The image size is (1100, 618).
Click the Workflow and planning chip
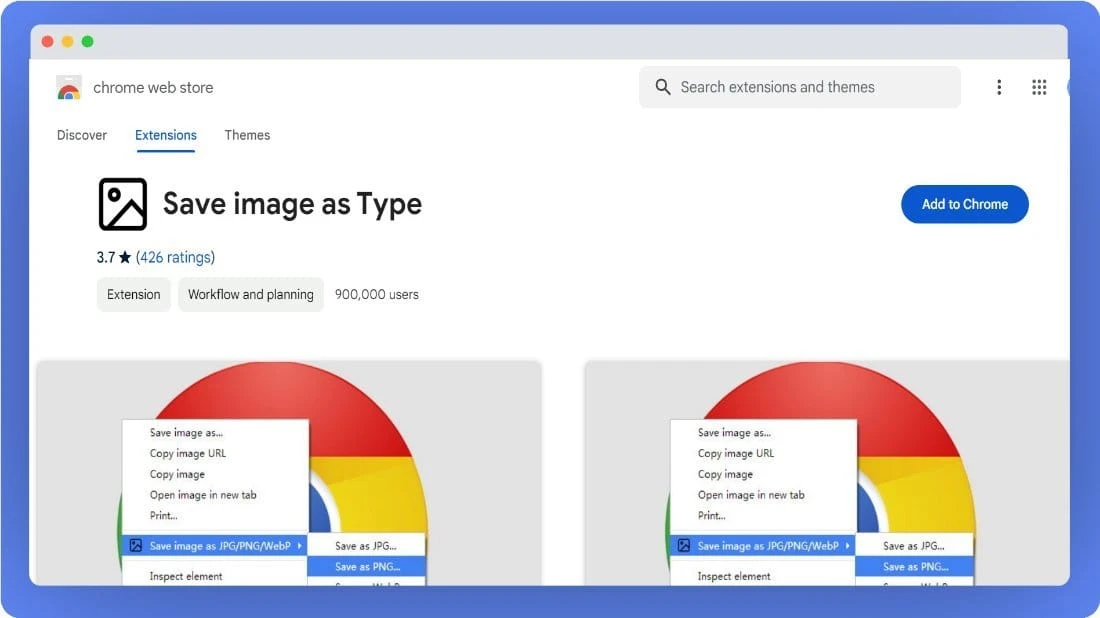coord(250,295)
